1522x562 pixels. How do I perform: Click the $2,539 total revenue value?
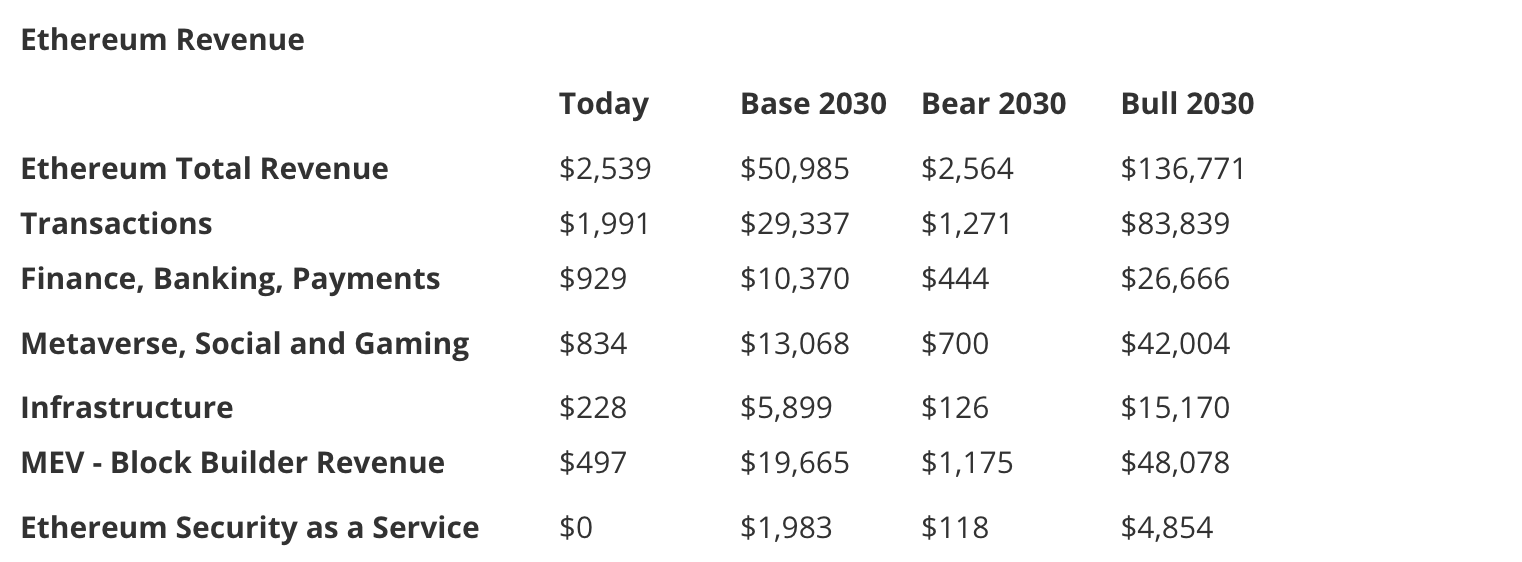point(604,168)
